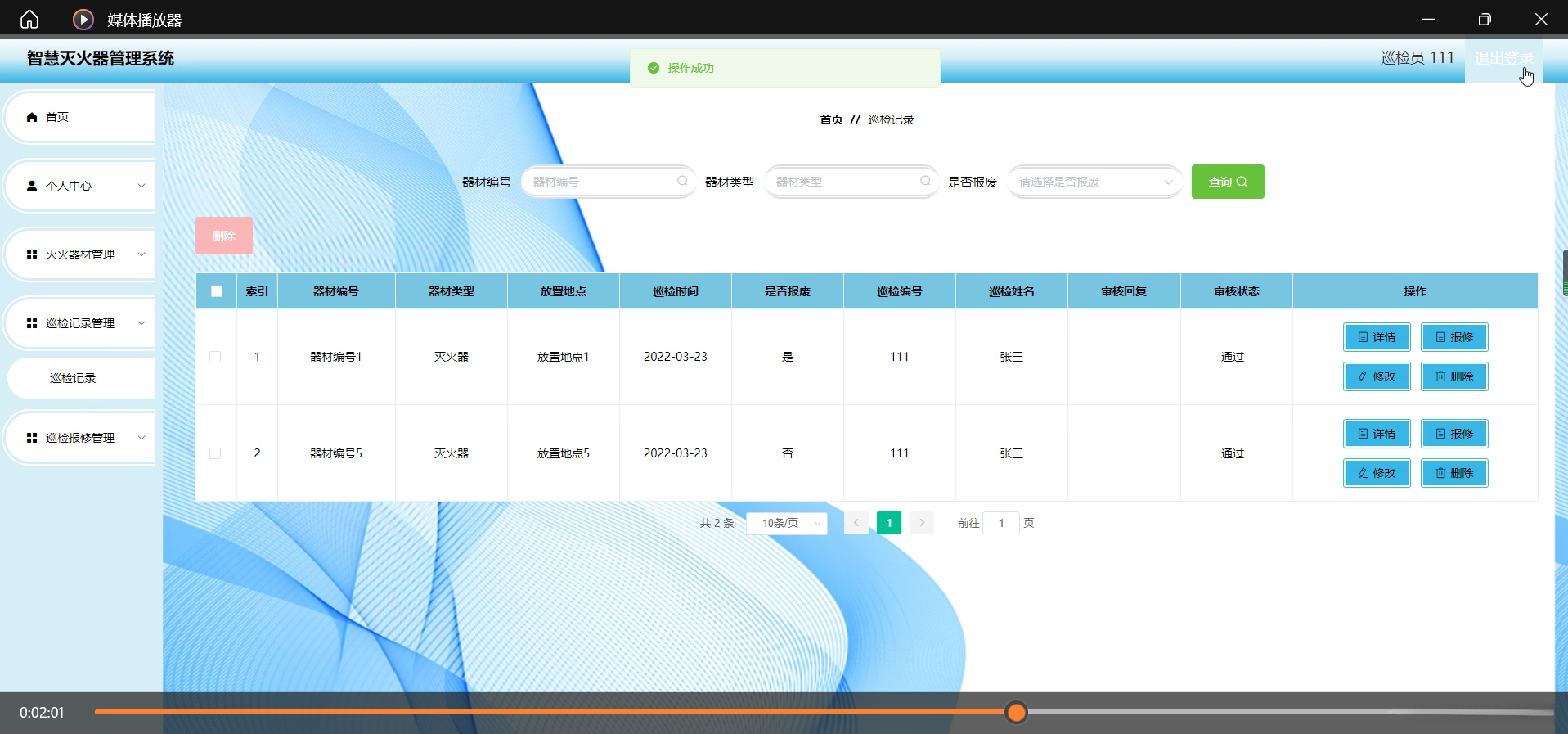The height and width of the screenshot is (734, 1568).
Task: Click search magnifier in 器材类型 field
Action: (925, 181)
